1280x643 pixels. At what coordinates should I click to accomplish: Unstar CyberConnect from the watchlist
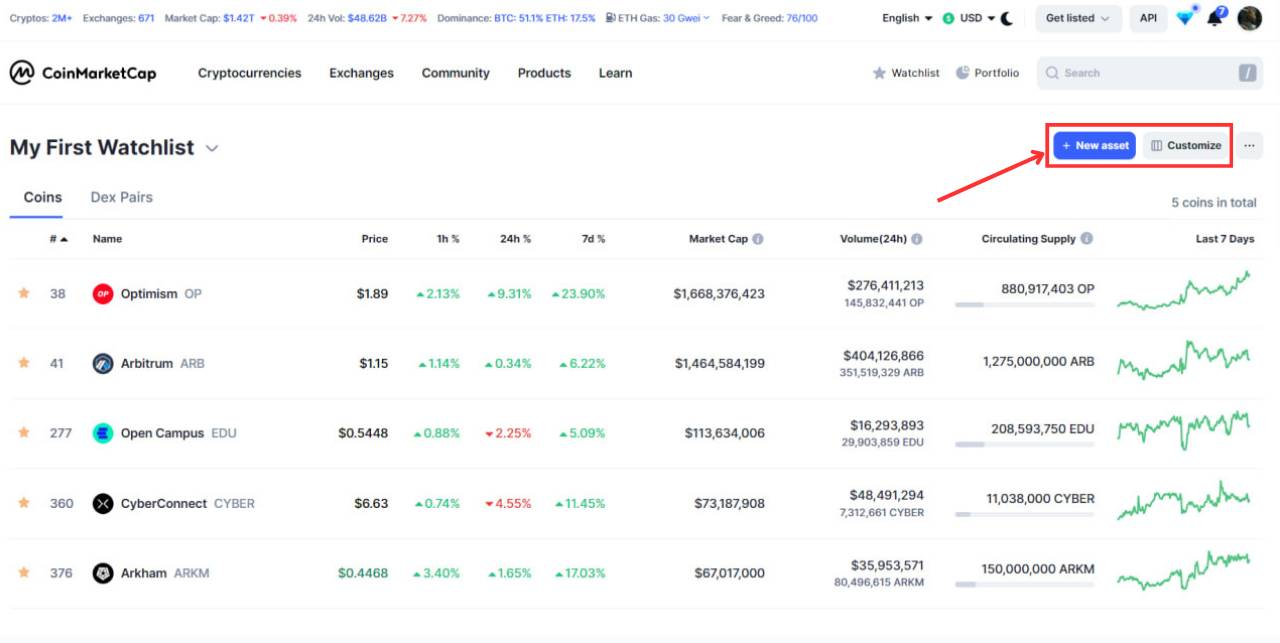click(24, 502)
